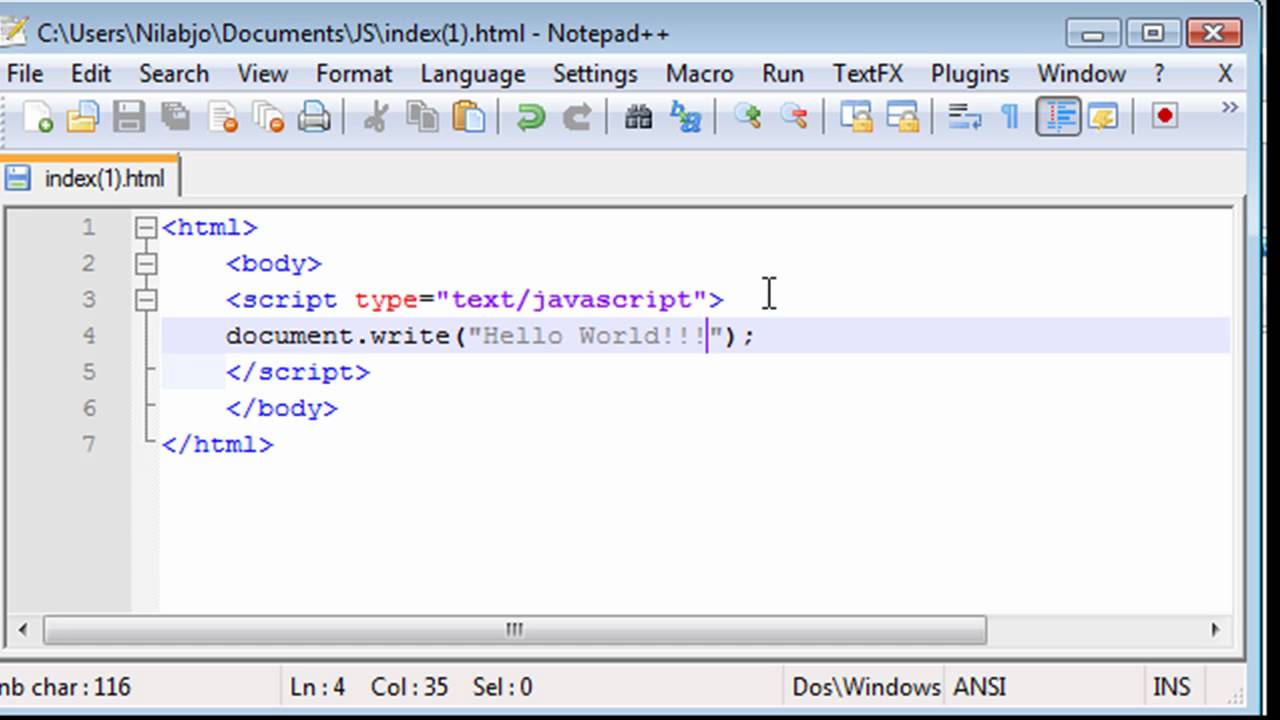The height and width of the screenshot is (720, 1280).
Task: Save the file with Save icon
Action: tap(129, 117)
